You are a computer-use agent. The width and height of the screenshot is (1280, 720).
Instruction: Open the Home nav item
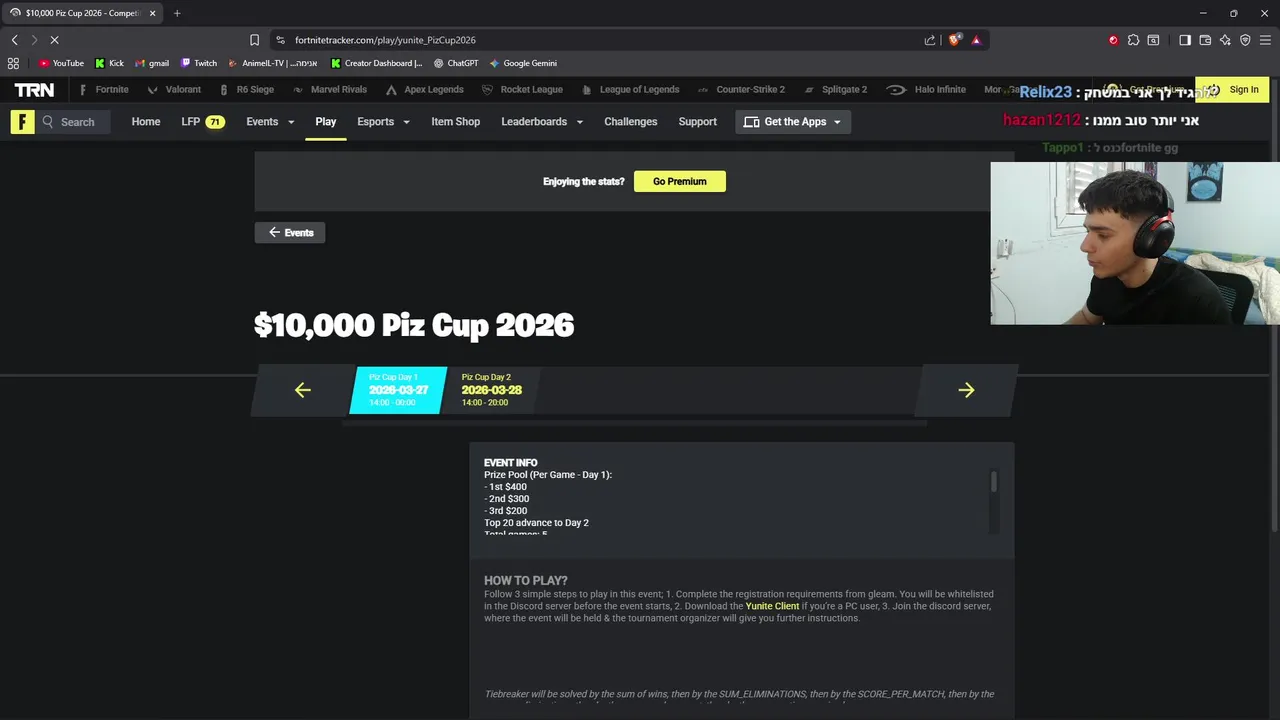[x=146, y=122]
